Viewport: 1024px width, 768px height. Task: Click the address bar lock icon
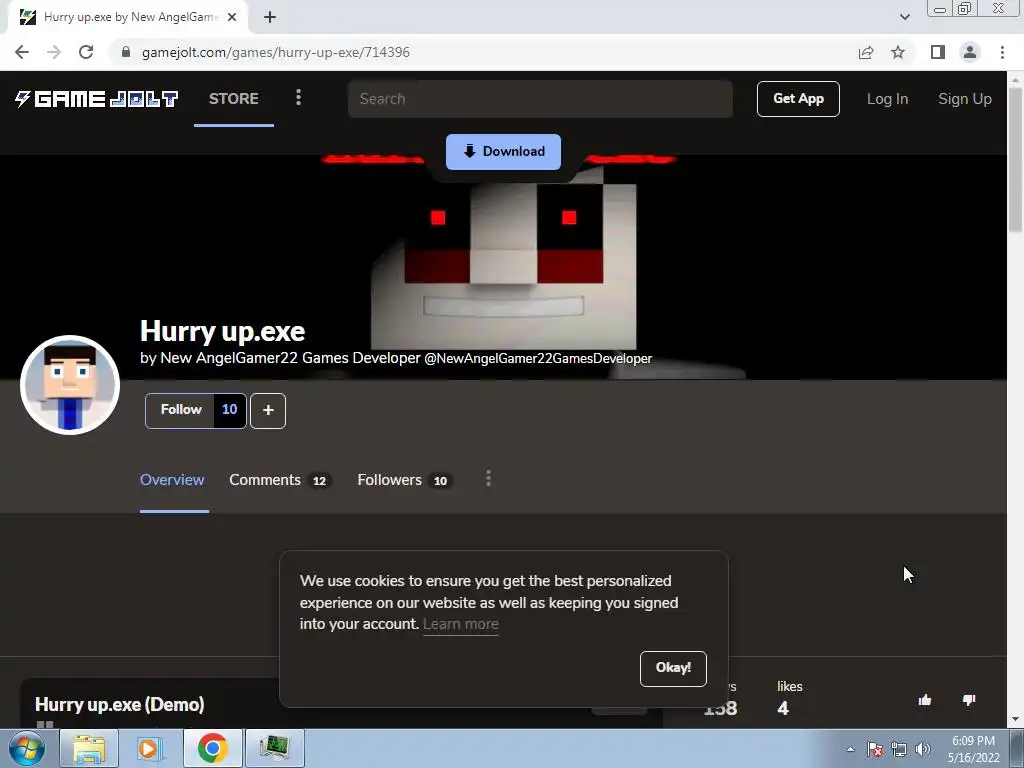click(x=126, y=52)
